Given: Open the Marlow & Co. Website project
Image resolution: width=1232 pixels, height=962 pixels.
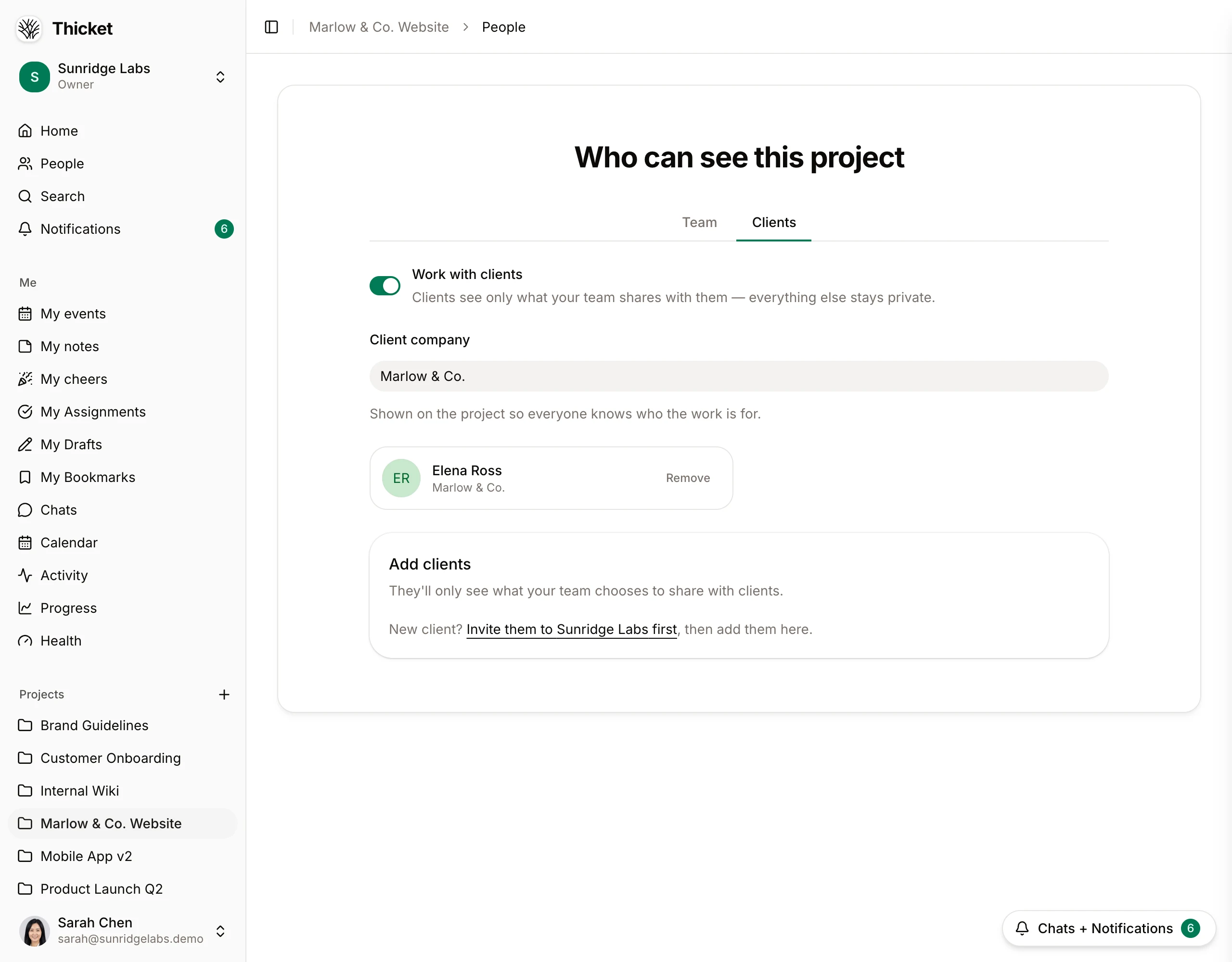Looking at the screenshot, I should pos(123,823).
